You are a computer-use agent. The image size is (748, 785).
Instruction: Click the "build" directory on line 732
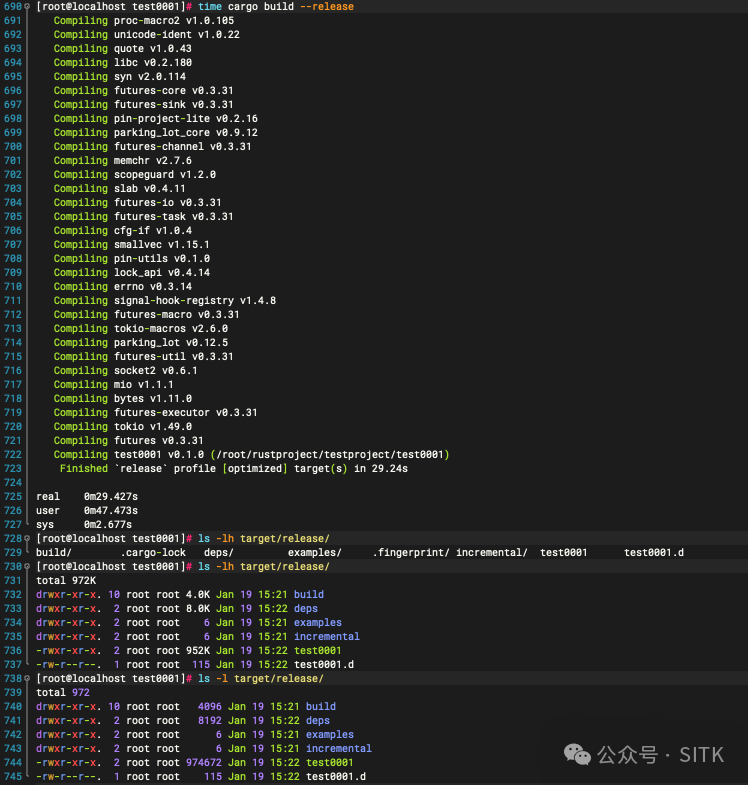[x=308, y=595]
